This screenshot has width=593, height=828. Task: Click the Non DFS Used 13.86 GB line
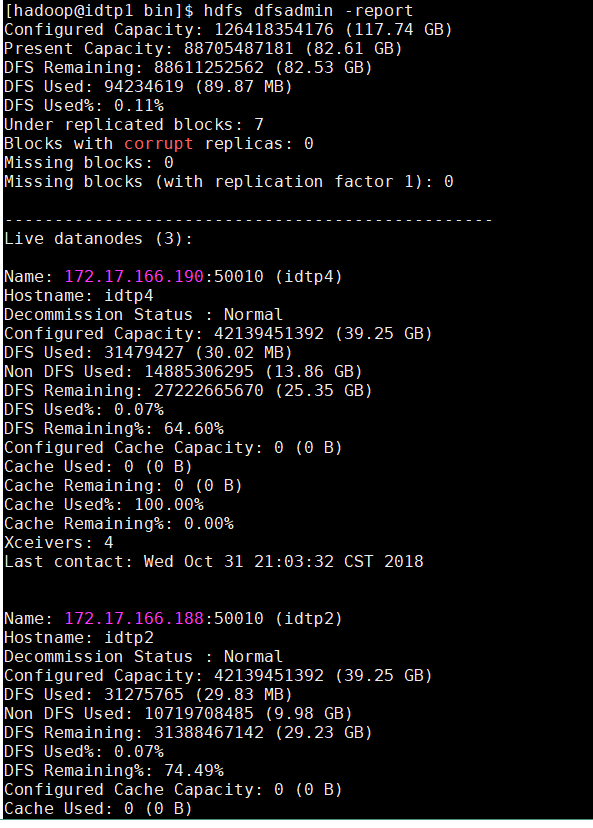coord(183,372)
